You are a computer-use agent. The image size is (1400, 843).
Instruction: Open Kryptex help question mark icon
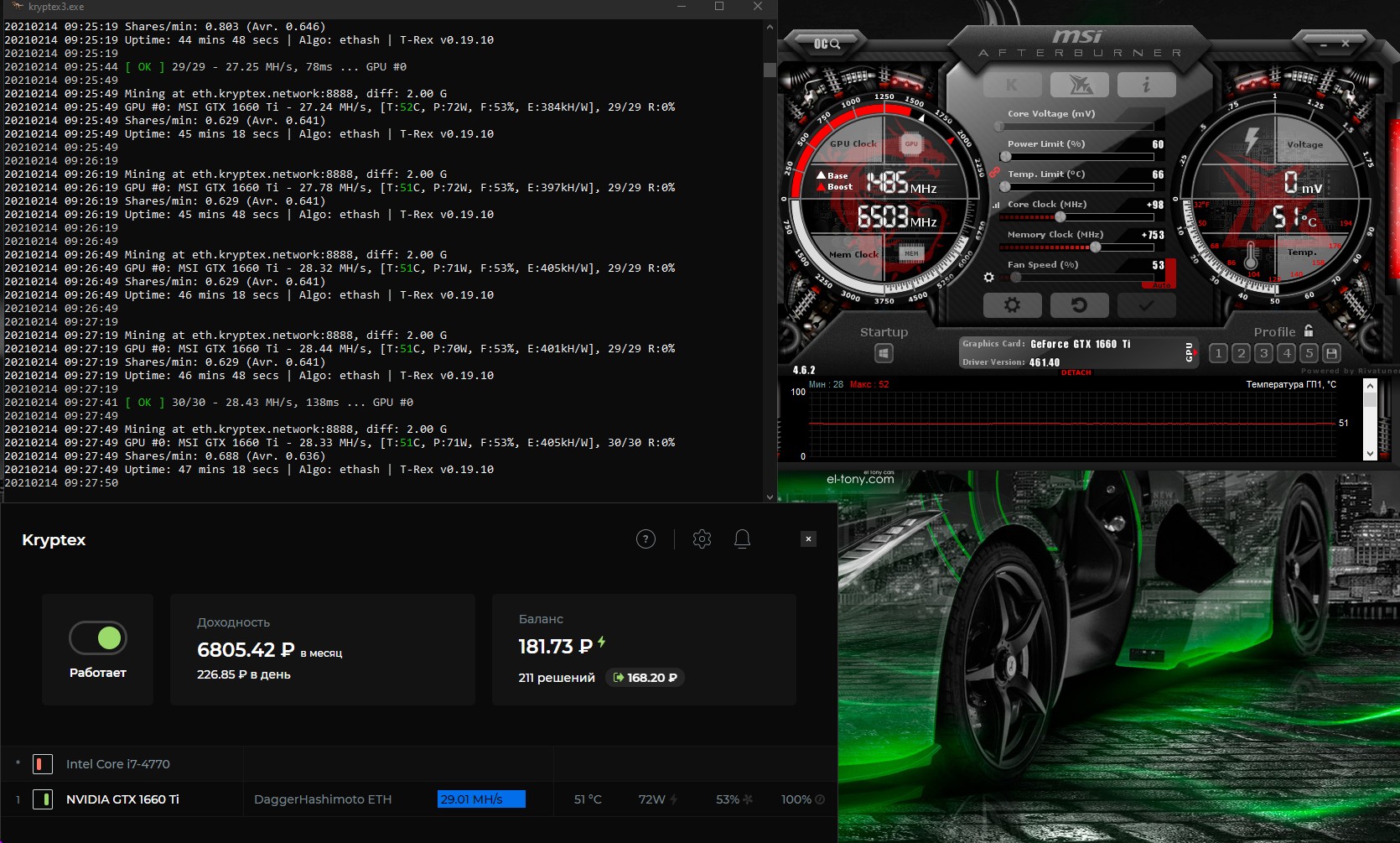[646, 539]
